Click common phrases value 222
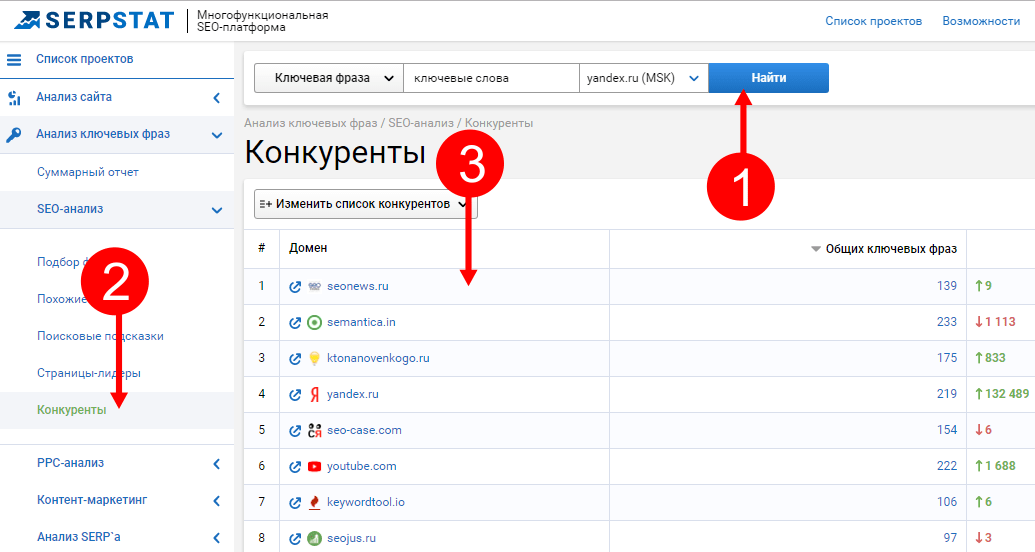 [x=947, y=466]
